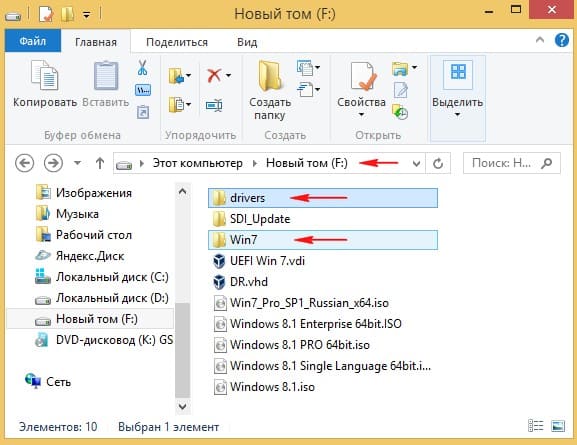The image size is (577, 445).
Task: Open the address bar history dropdown
Action: [416, 163]
